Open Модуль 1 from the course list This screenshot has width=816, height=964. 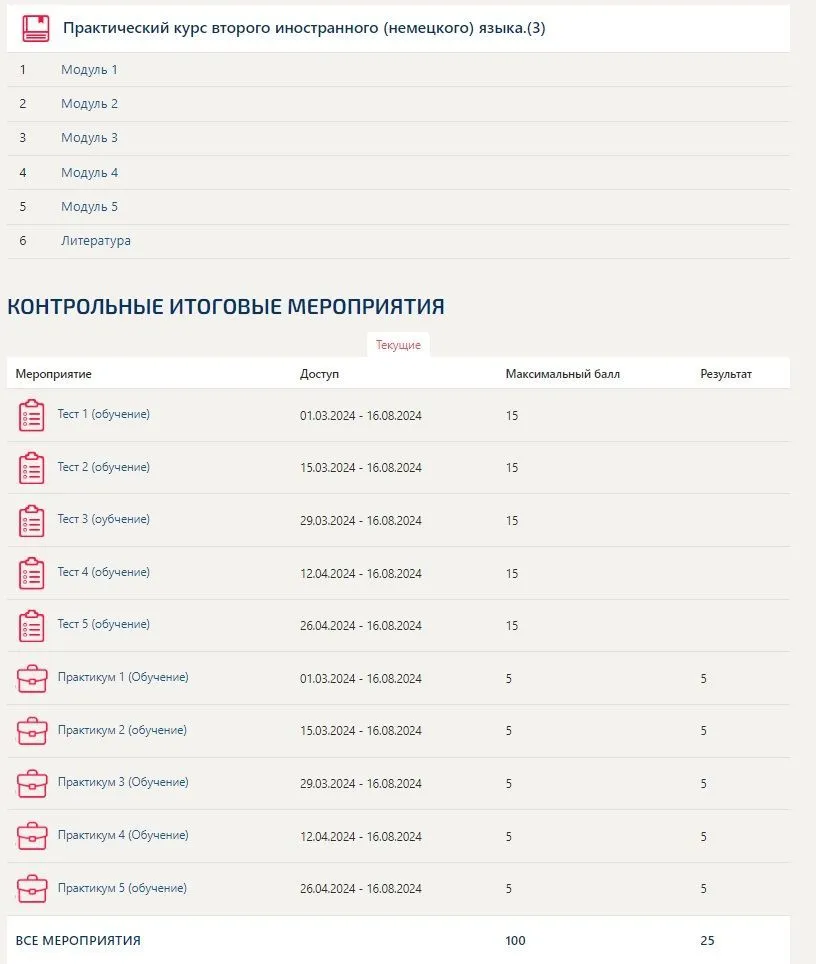(89, 70)
